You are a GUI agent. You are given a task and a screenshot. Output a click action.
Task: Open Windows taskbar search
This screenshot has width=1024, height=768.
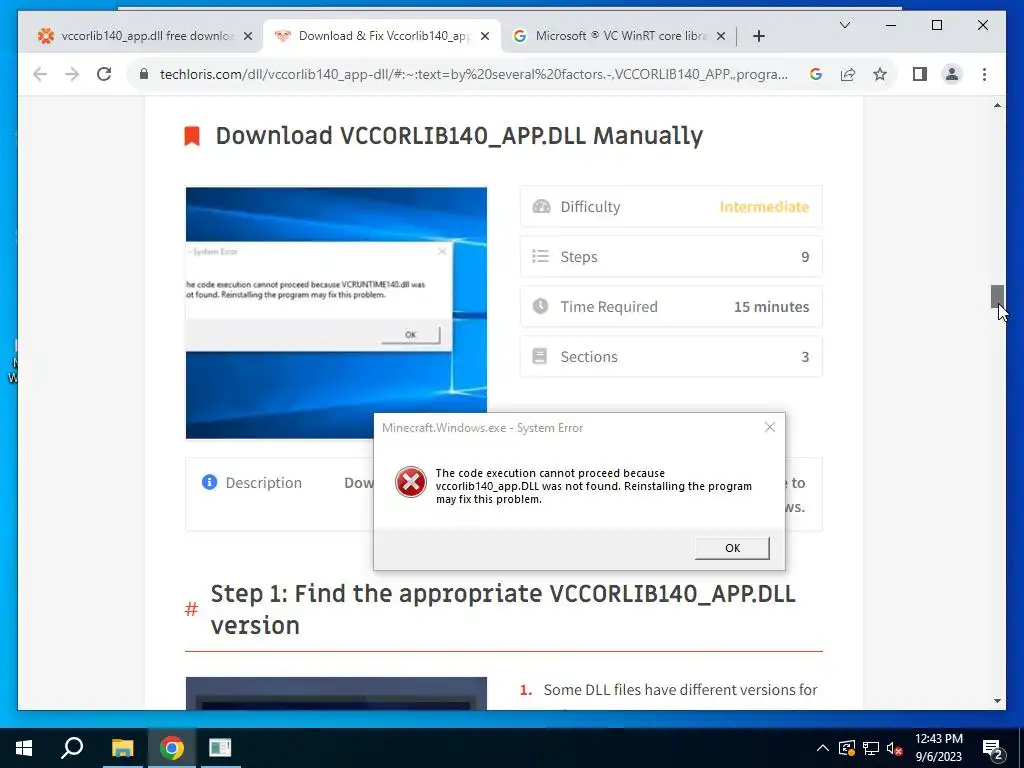coord(72,748)
